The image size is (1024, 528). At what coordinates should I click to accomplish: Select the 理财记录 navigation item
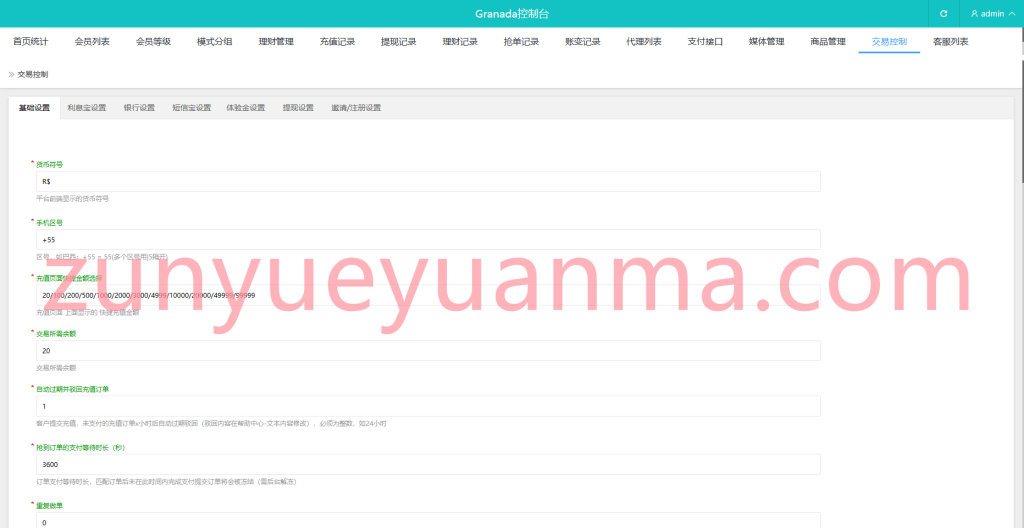tap(460, 42)
